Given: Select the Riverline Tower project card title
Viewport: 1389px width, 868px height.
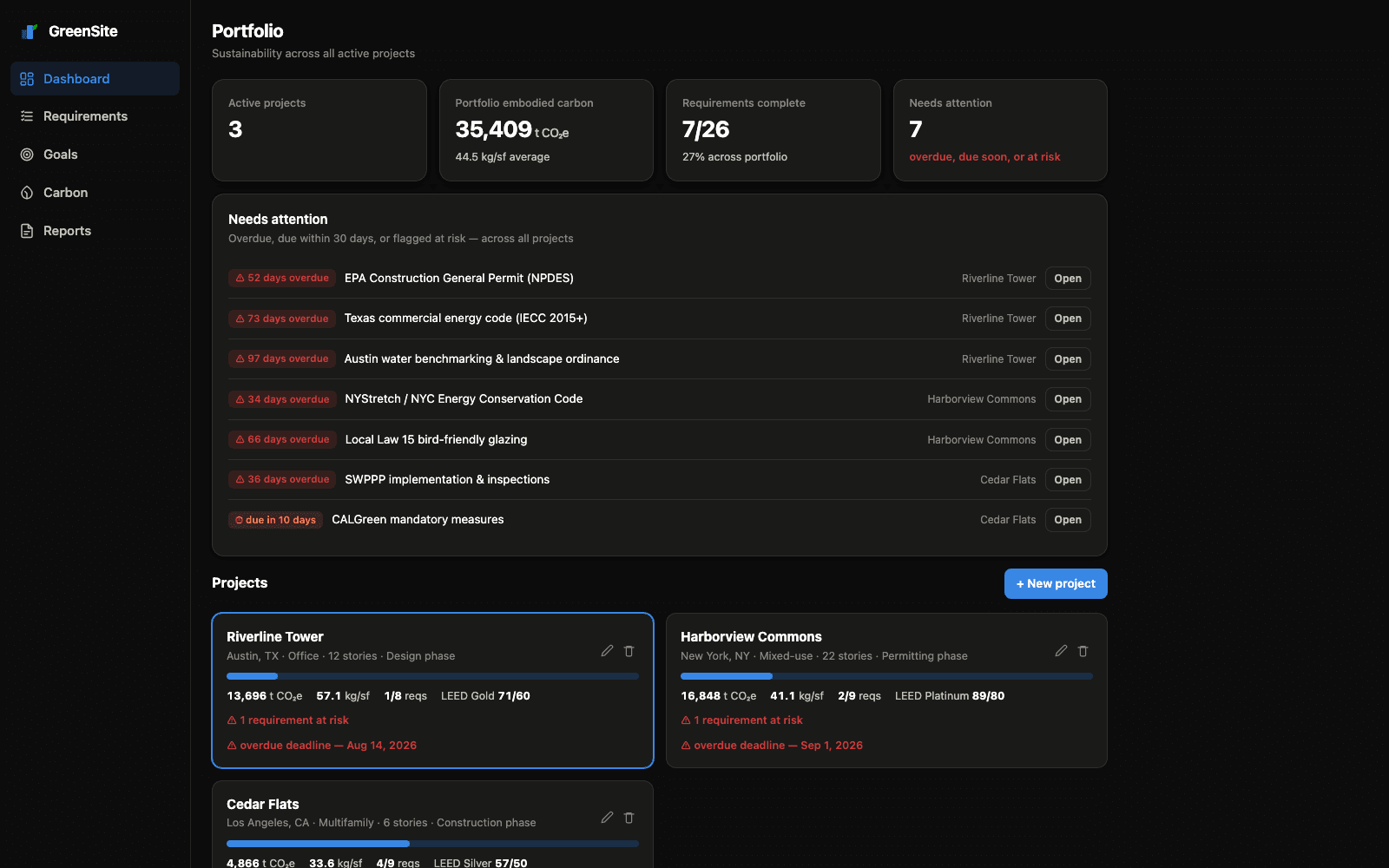Looking at the screenshot, I should pos(275,637).
